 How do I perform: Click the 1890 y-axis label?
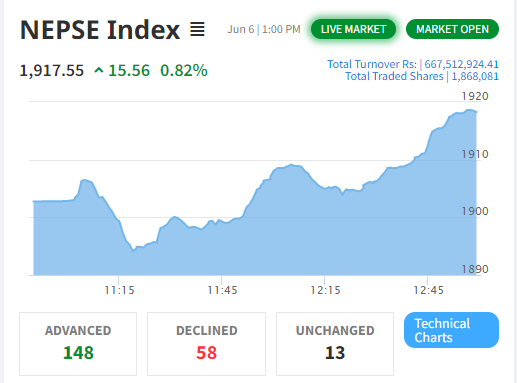click(475, 269)
